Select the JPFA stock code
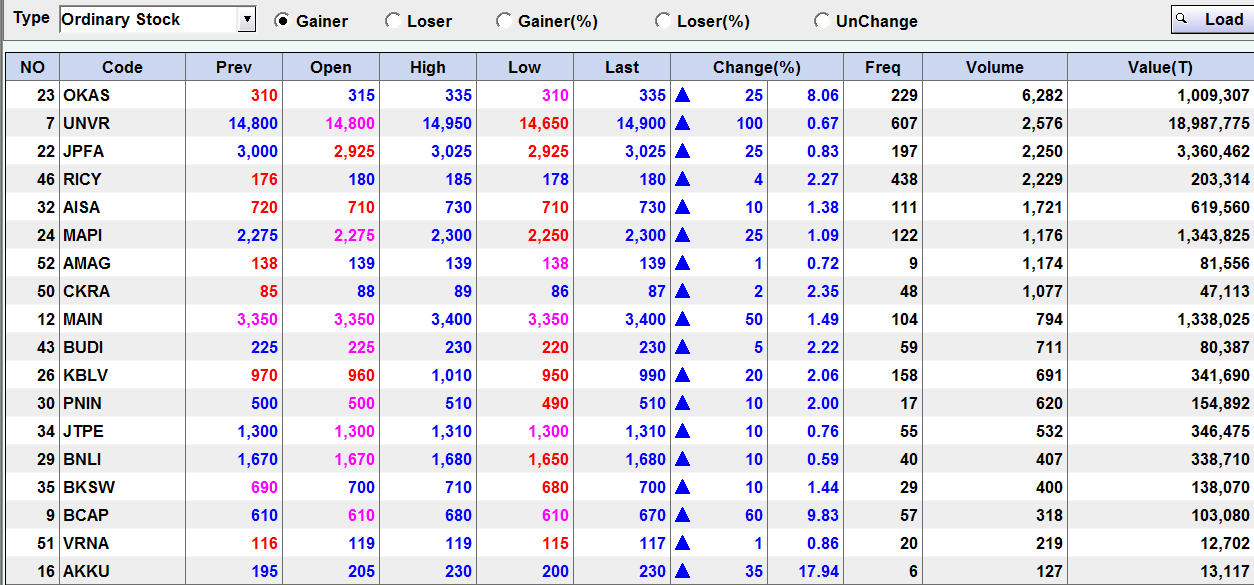Image resolution: width=1254 pixels, height=585 pixels. point(84,152)
